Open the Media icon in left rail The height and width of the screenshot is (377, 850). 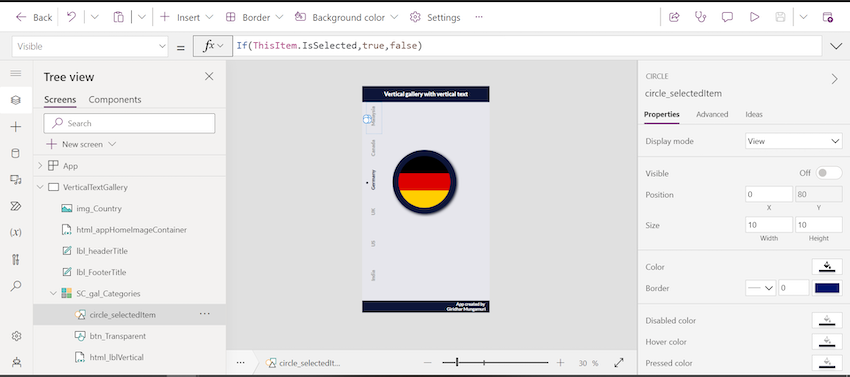(x=16, y=180)
